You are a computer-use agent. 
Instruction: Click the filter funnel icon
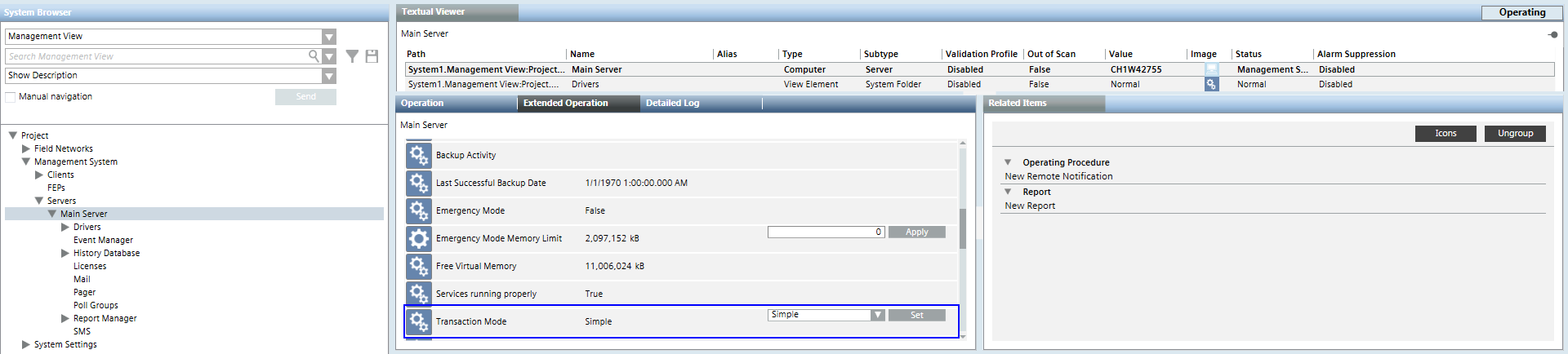(x=352, y=56)
